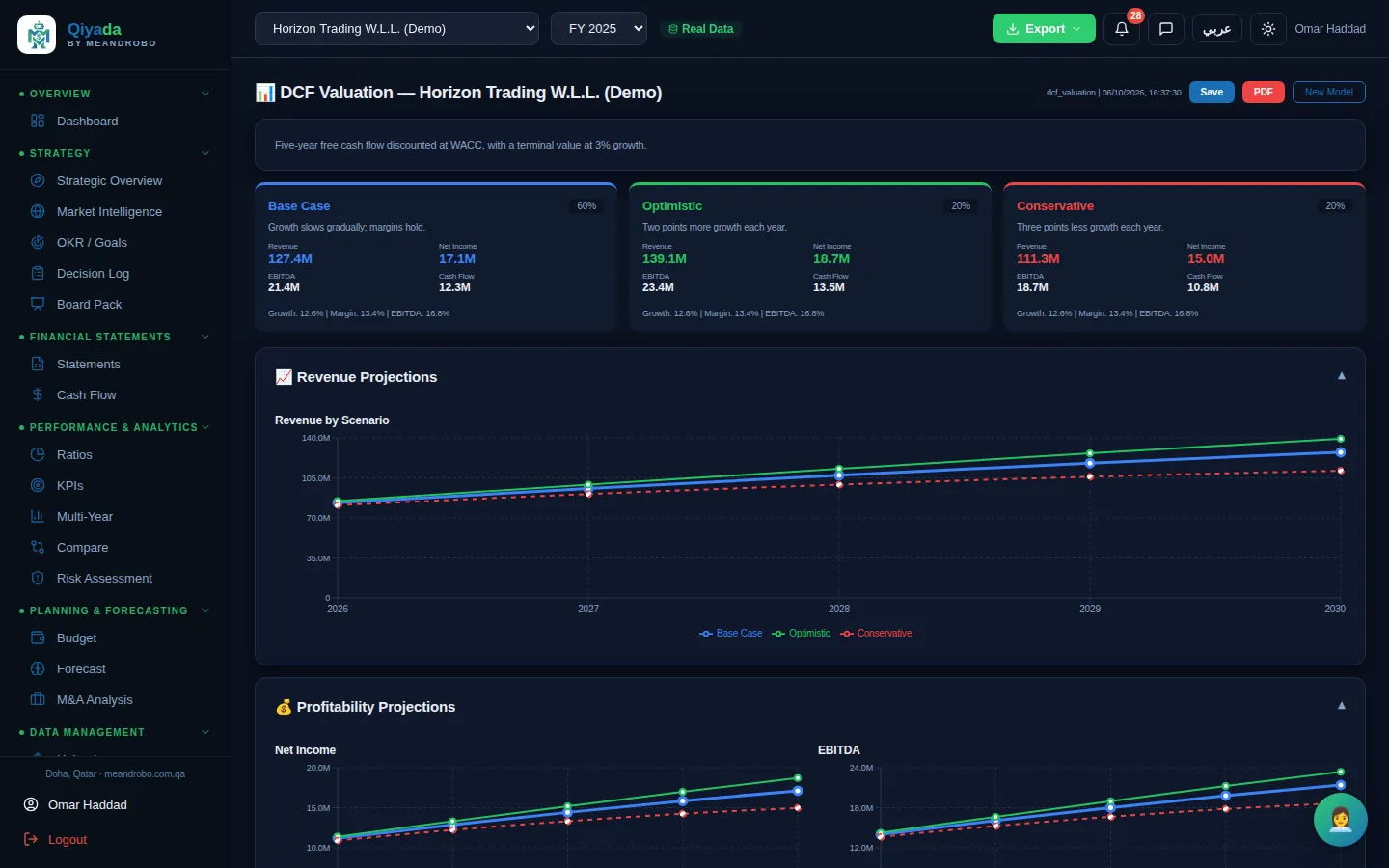Collapse the Performance & Analytics section
The width and height of the screenshot is (1389, 868).
(205, 427)
